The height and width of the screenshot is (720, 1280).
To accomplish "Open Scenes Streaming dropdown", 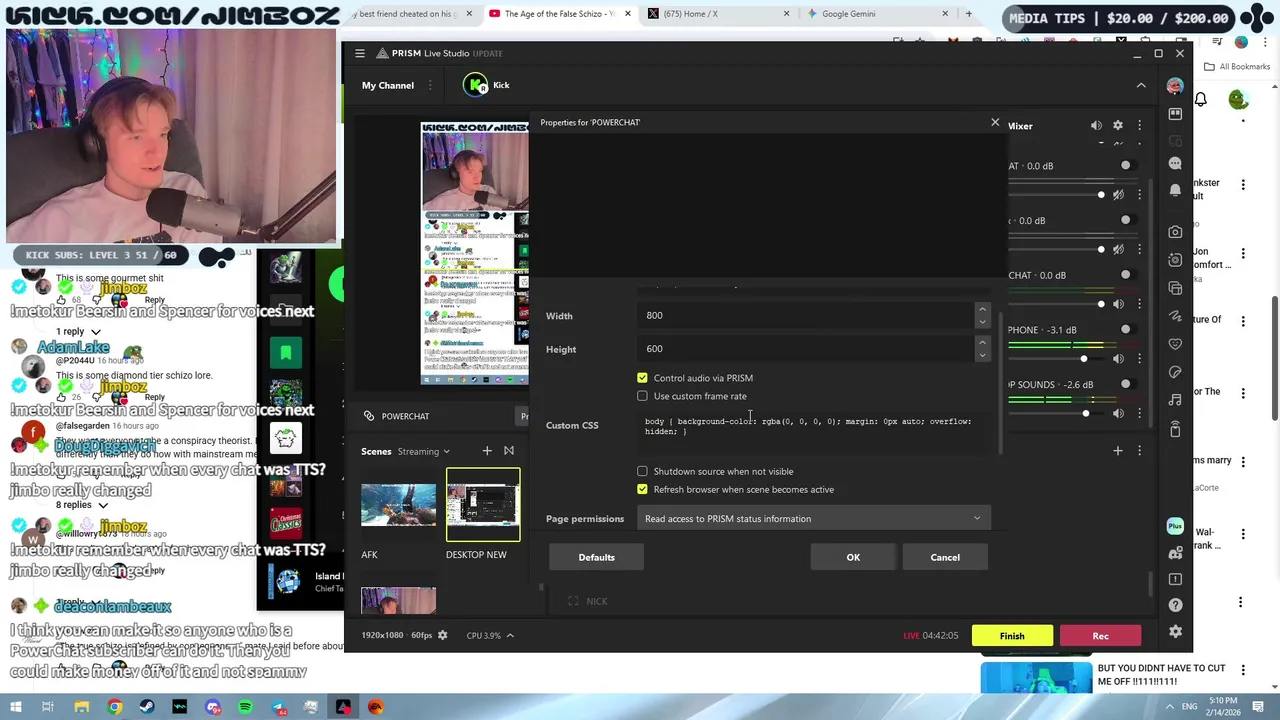I will click(x=424, y=451).
